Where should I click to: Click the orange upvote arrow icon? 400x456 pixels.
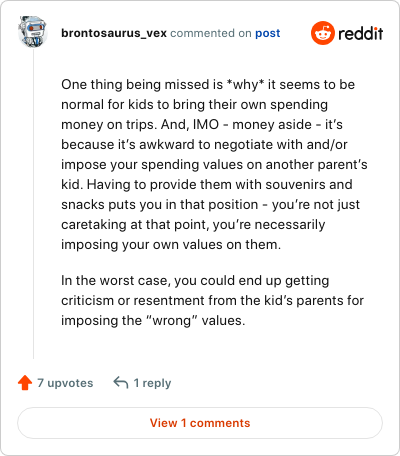pos(25,383)
